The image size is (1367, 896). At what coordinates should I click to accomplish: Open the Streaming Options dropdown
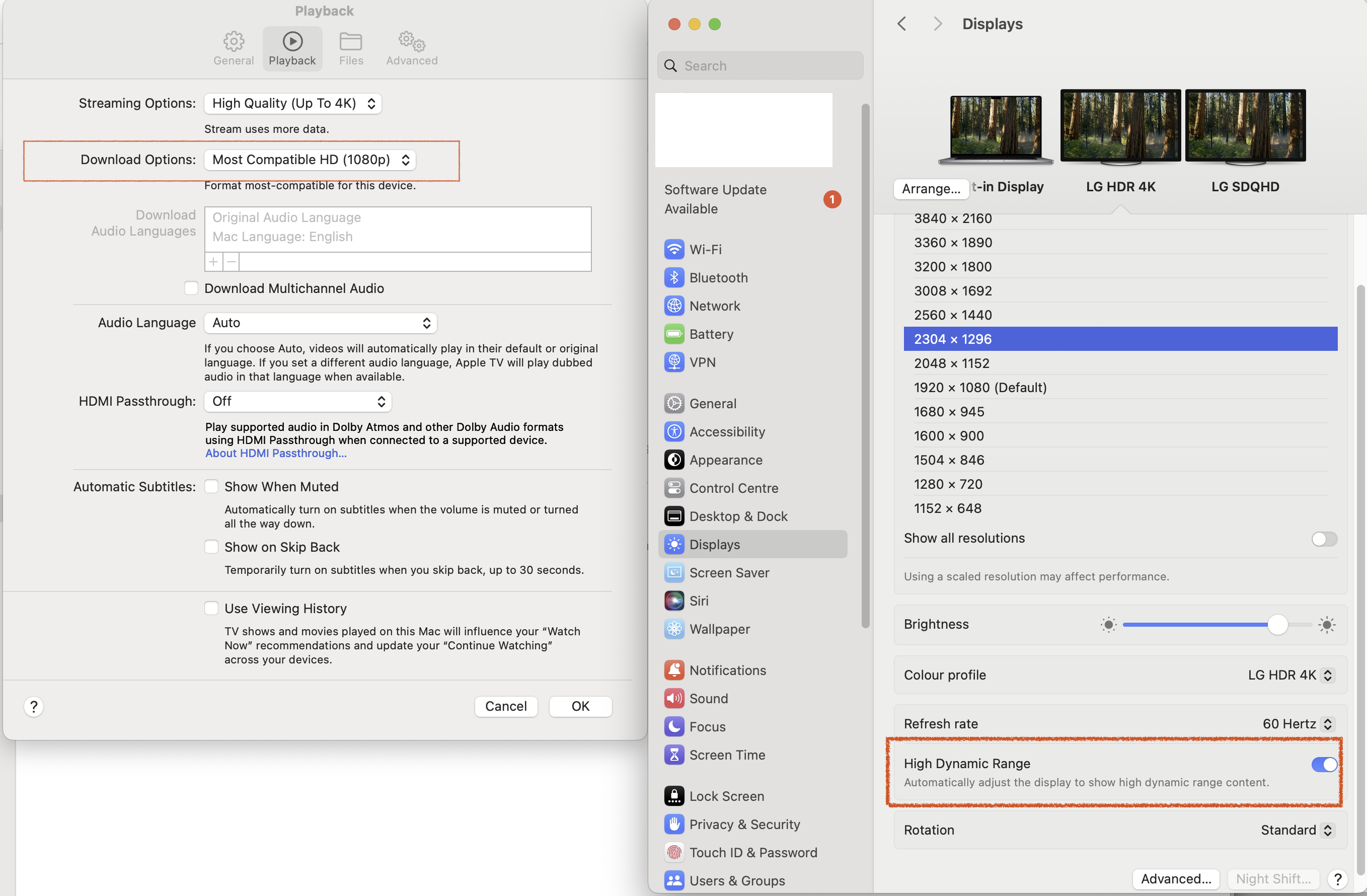pos(292,103)
